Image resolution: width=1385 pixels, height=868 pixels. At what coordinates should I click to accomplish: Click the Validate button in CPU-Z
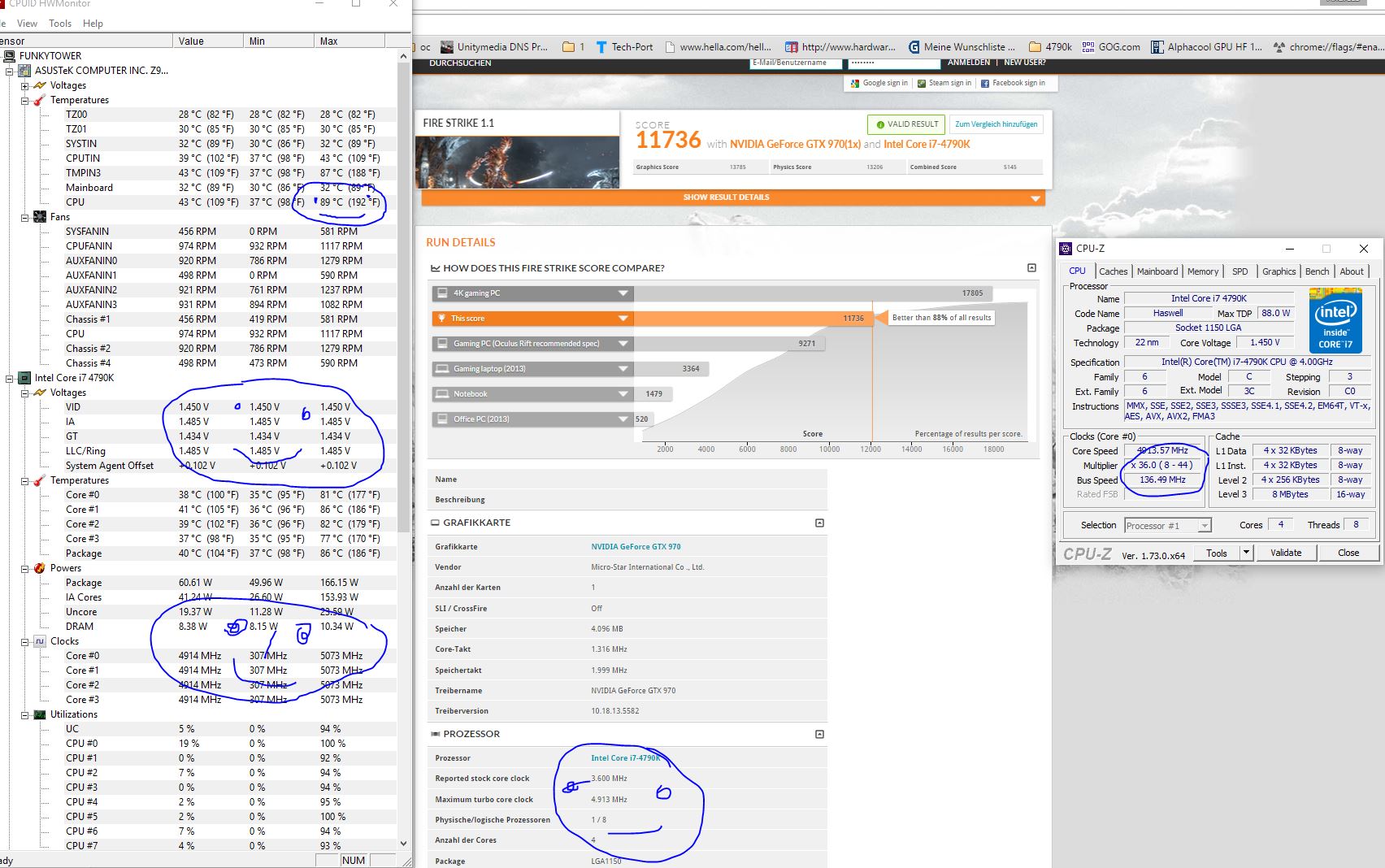click(x=1285, y=553)
